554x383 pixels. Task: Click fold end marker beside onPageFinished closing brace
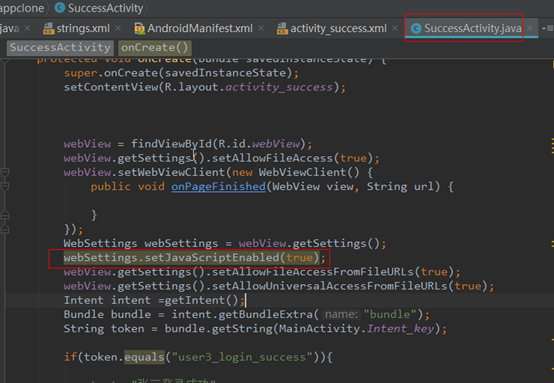coord(5,215)
